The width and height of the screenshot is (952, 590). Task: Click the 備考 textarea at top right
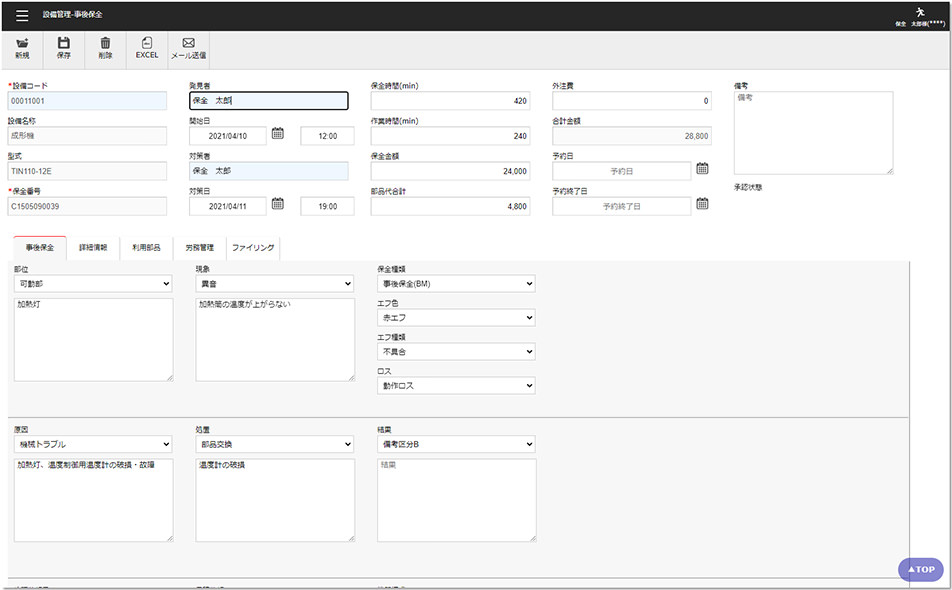click(814, 133)
